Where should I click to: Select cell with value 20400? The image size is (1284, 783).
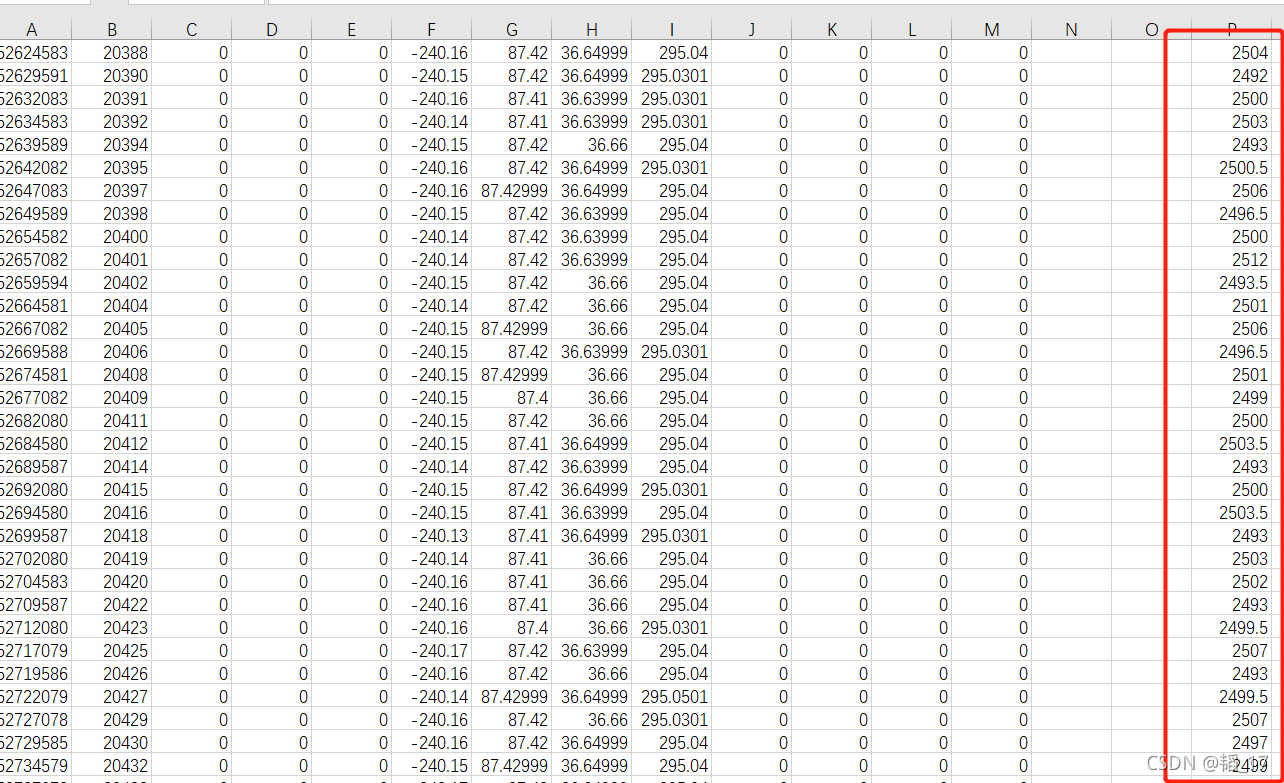coord(111,236)
